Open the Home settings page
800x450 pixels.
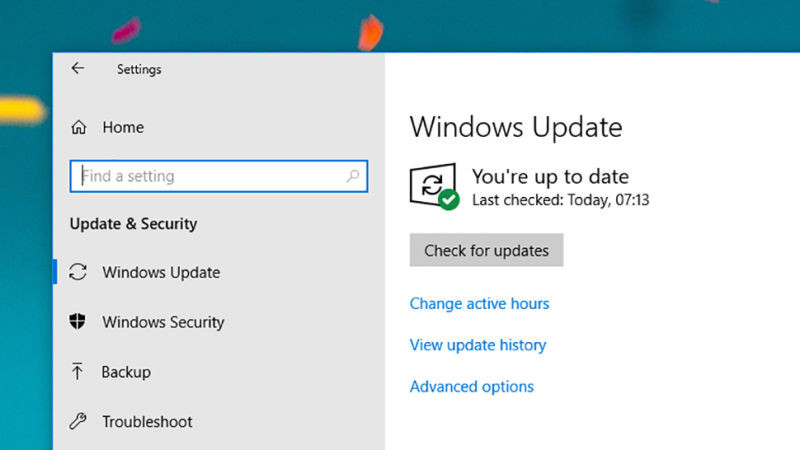[x=123, y=128]
